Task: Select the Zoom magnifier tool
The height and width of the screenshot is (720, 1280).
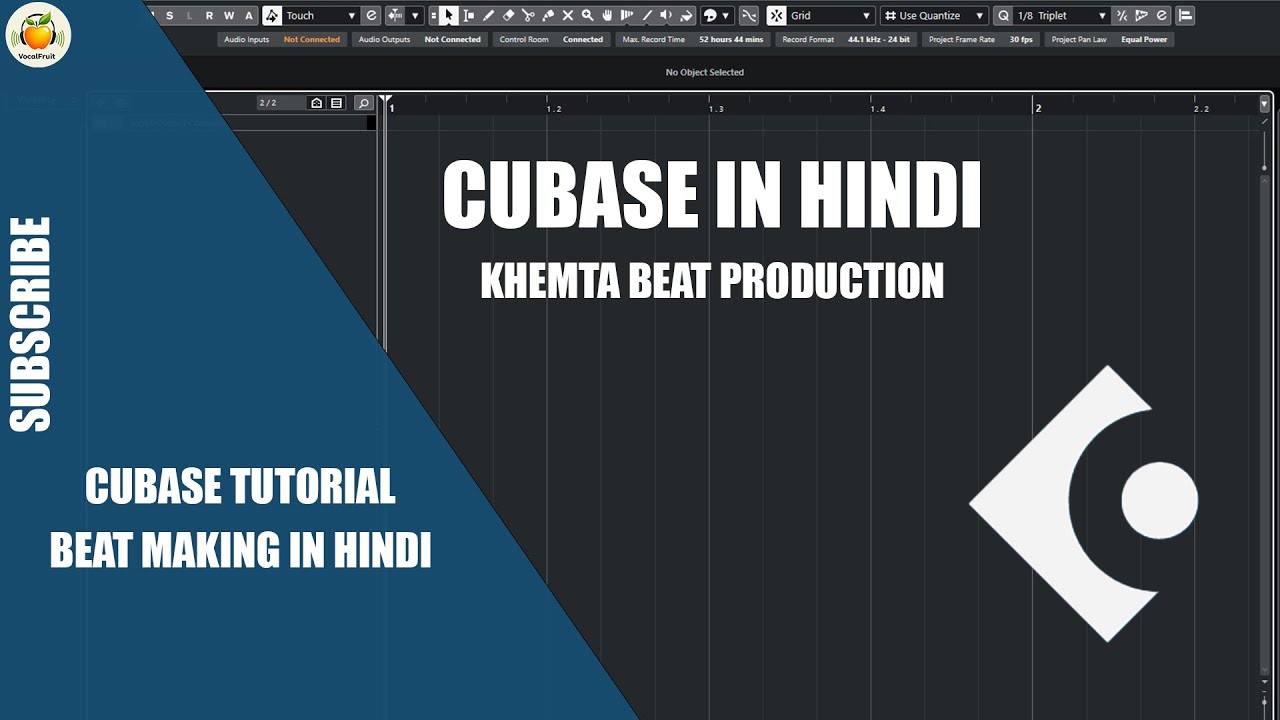Action: [587, 15]
